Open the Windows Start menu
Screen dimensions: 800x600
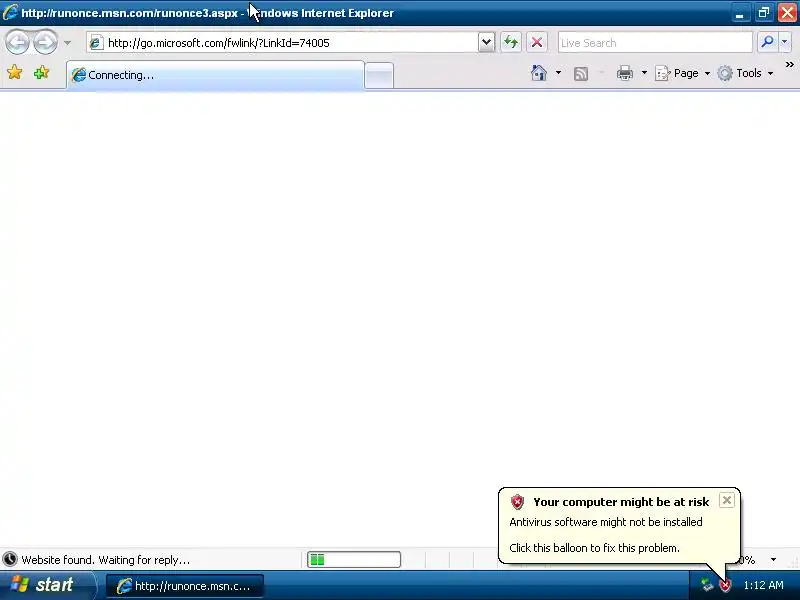48,585
